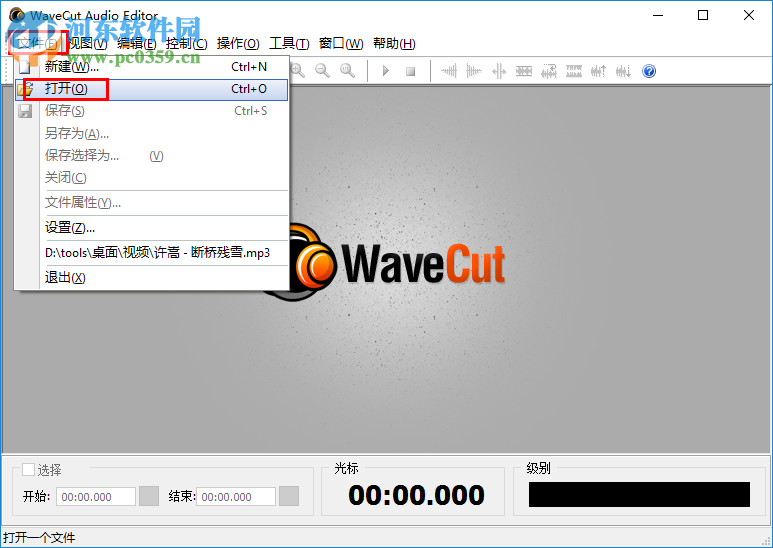Click the zoom-to-fit magnifier icon
The image size is (773, 548).
(348, 71)
